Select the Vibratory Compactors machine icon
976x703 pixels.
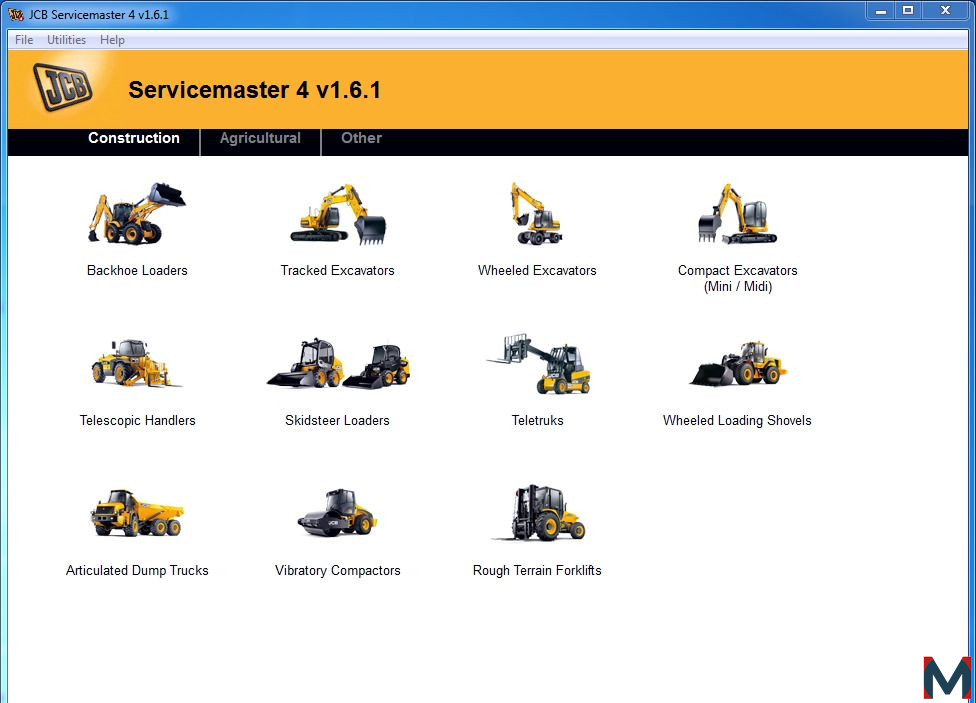337,512
